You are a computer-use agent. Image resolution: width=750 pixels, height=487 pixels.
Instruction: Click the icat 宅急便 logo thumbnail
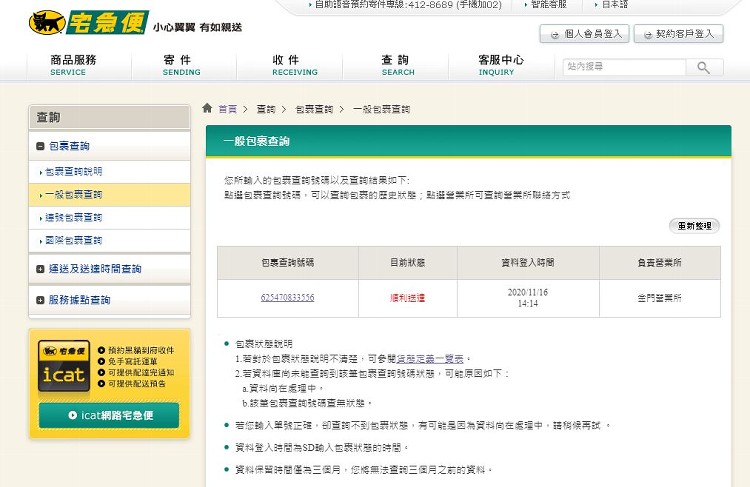(x=64, y=366)
